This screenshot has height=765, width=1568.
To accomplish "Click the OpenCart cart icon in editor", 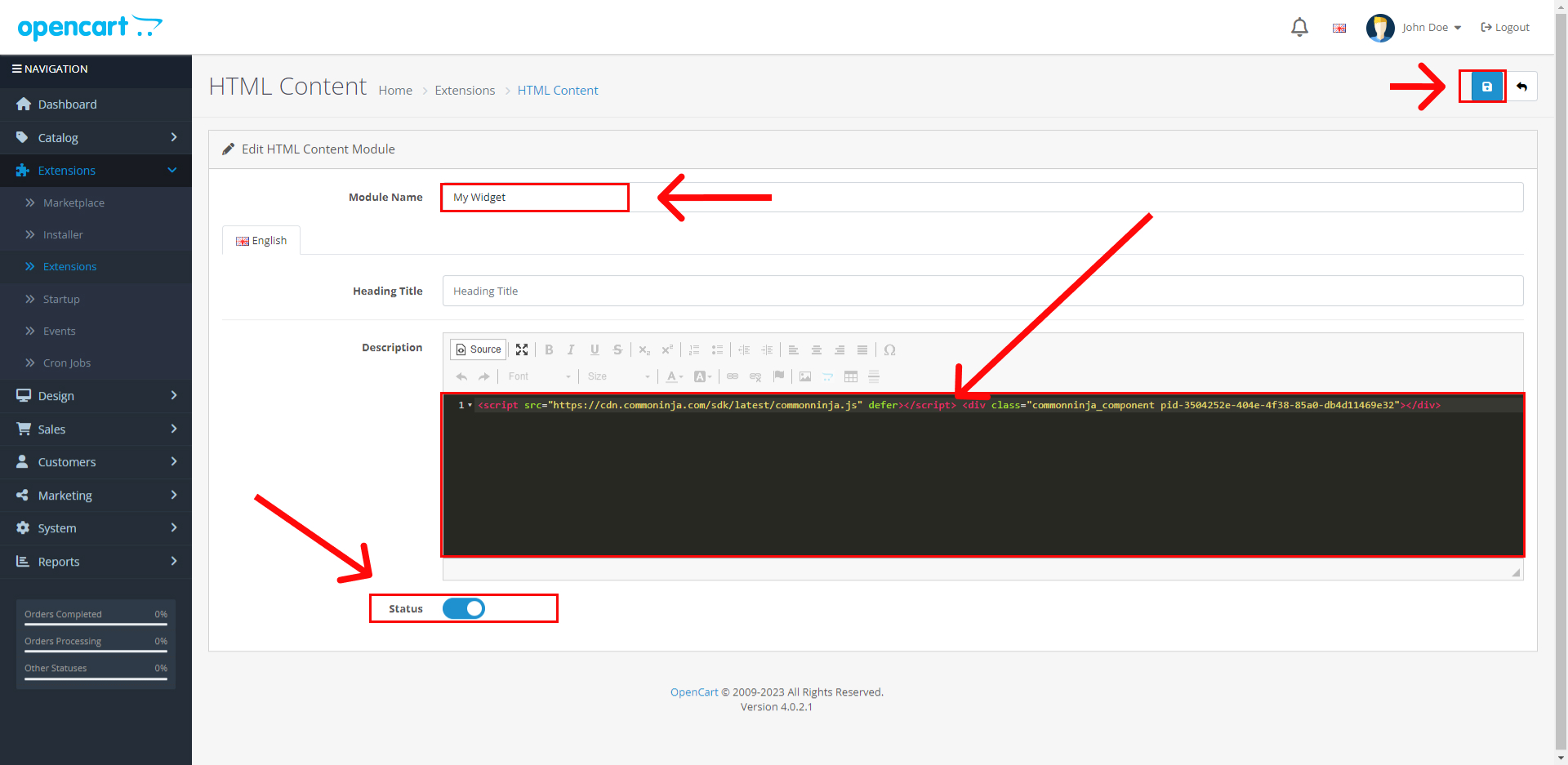I will click(828, 376).
